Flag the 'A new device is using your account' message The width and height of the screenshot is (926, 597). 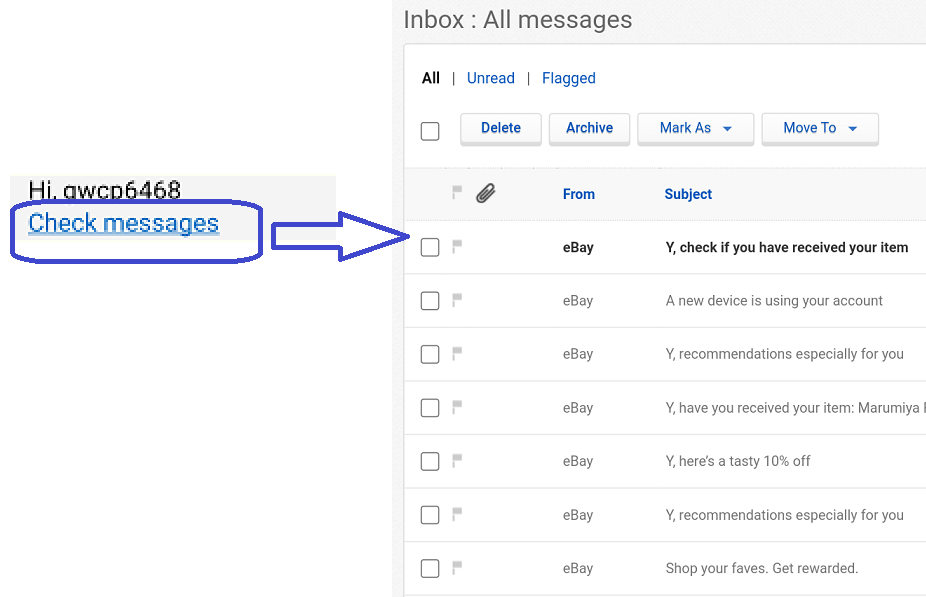click(x=457, y=300)
